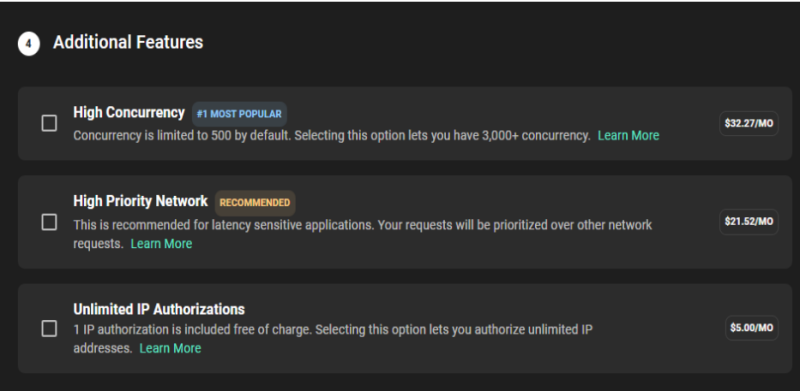
Task: Click the Additional Features heading
Action: (128, 42)
